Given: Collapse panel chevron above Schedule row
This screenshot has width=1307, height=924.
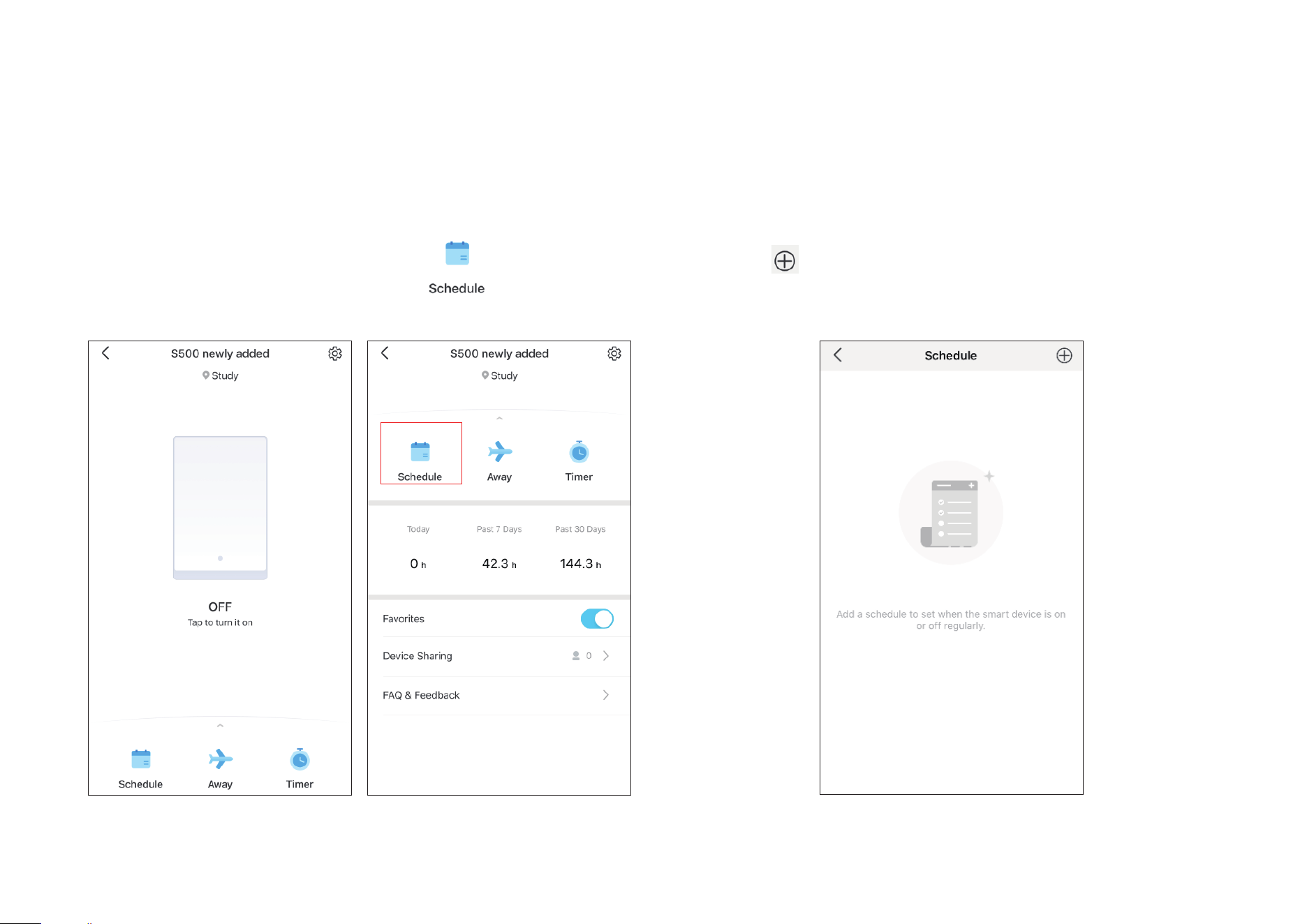Looking at the screenshot, I should tap(499, 418).
